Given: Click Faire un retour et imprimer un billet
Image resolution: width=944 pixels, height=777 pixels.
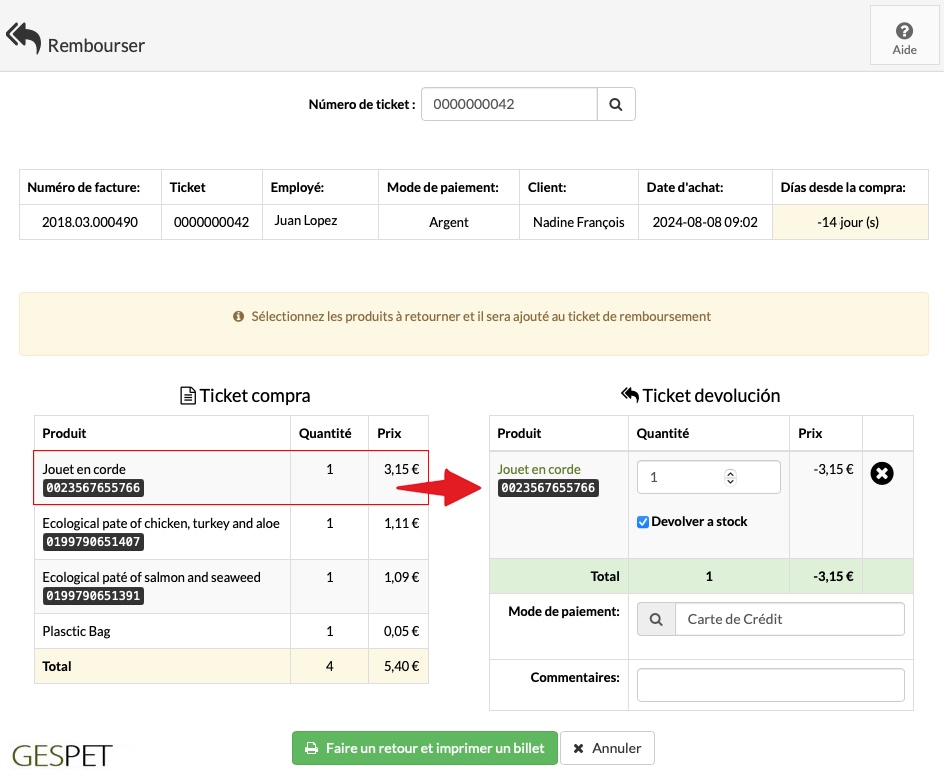Looking at the screenshot, I should pyautogui.click(x=424, y=748).
